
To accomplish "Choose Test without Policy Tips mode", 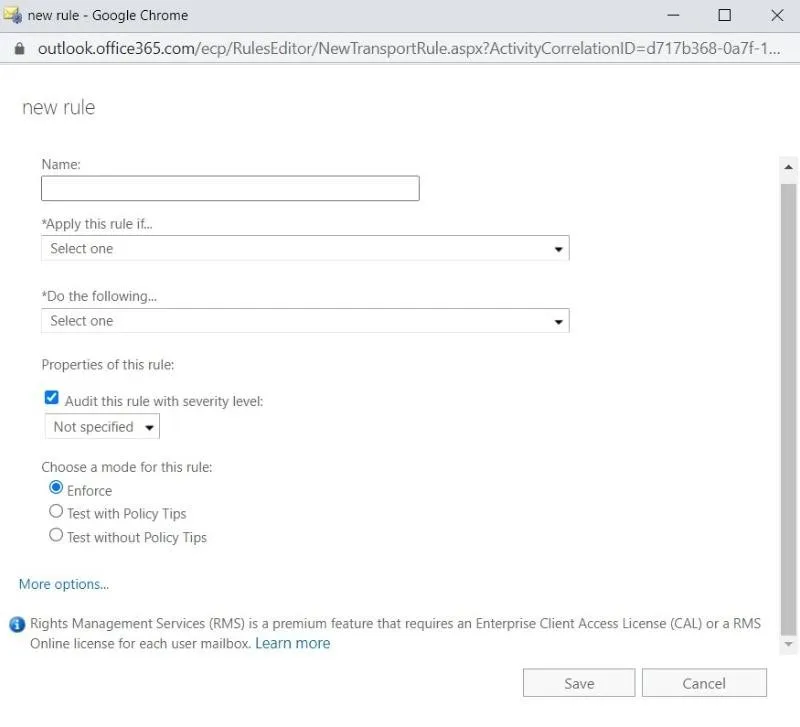I will click(56, 535).
